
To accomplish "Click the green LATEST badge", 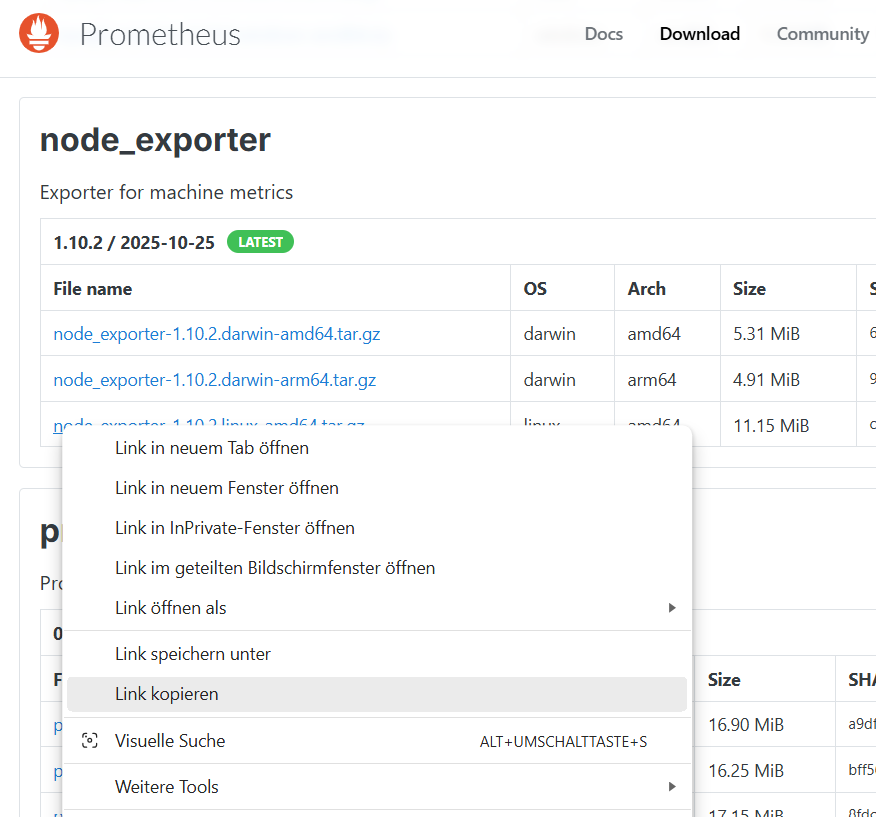I will click(260, 242).
